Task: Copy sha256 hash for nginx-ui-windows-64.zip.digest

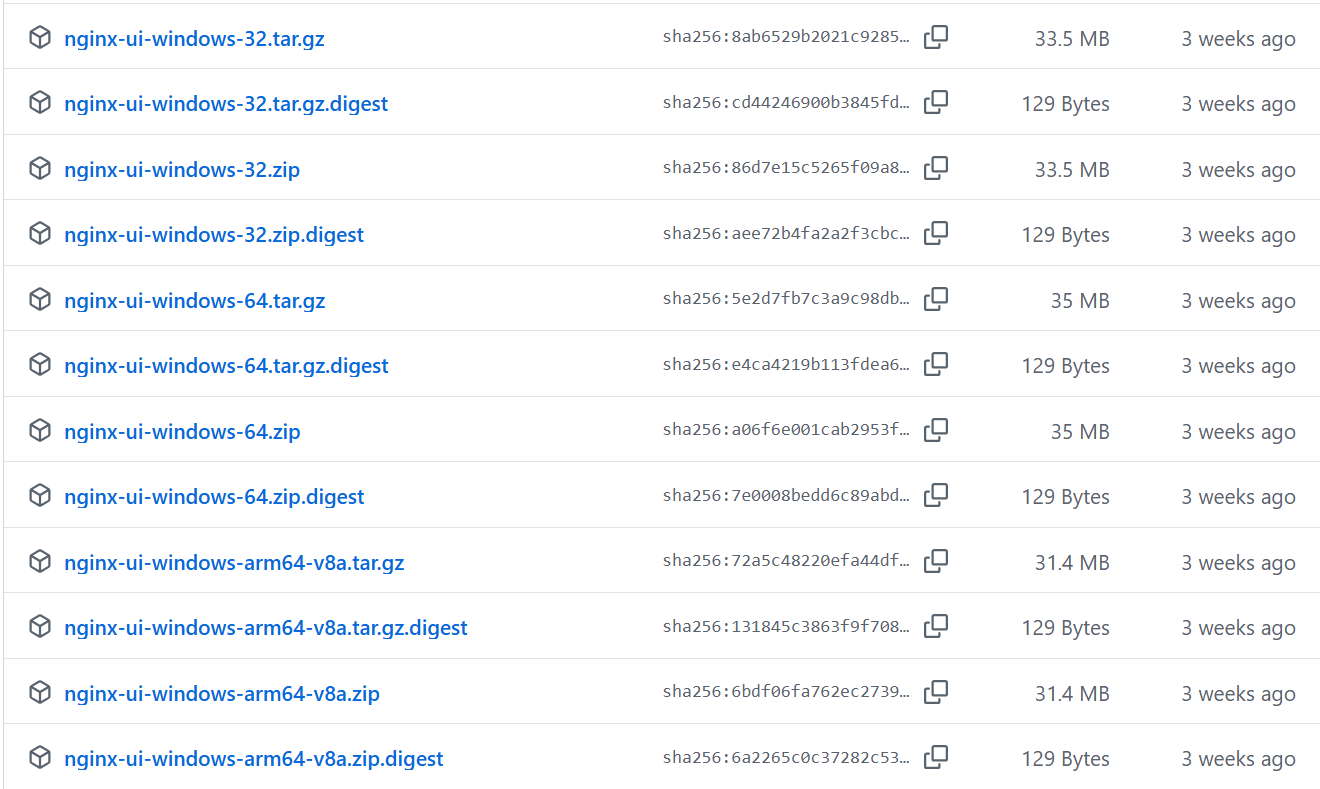Action: tap(936, 496)
